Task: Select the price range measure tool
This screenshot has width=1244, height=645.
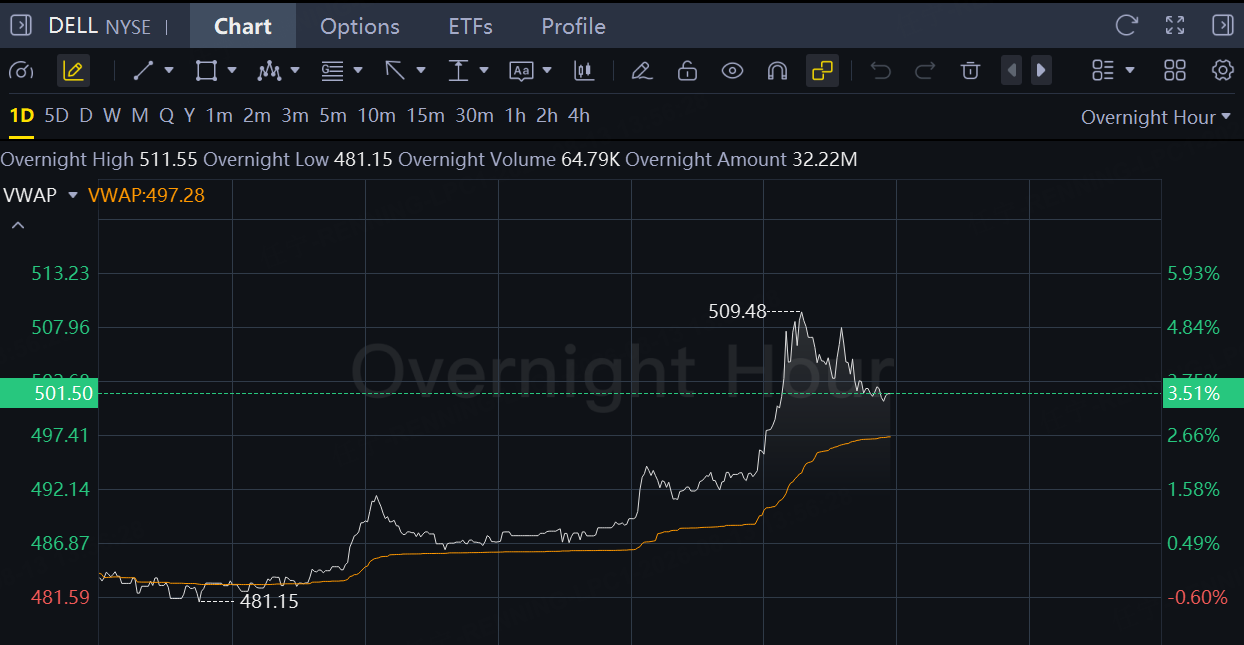Action: click(458, 71)
